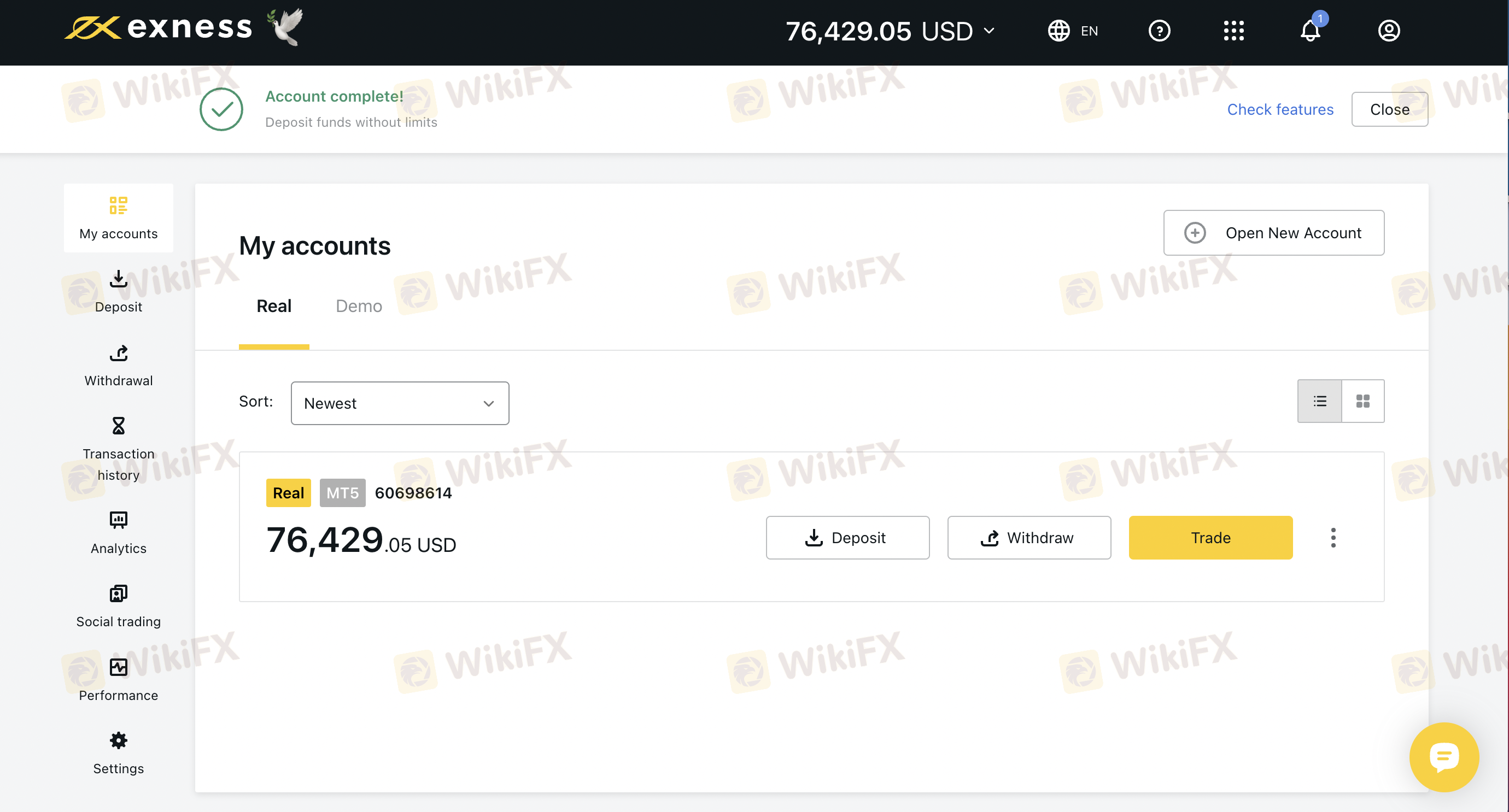Click the MT5 badge
The width and height of the screenshot is (1509, 812).
point(342,493)
